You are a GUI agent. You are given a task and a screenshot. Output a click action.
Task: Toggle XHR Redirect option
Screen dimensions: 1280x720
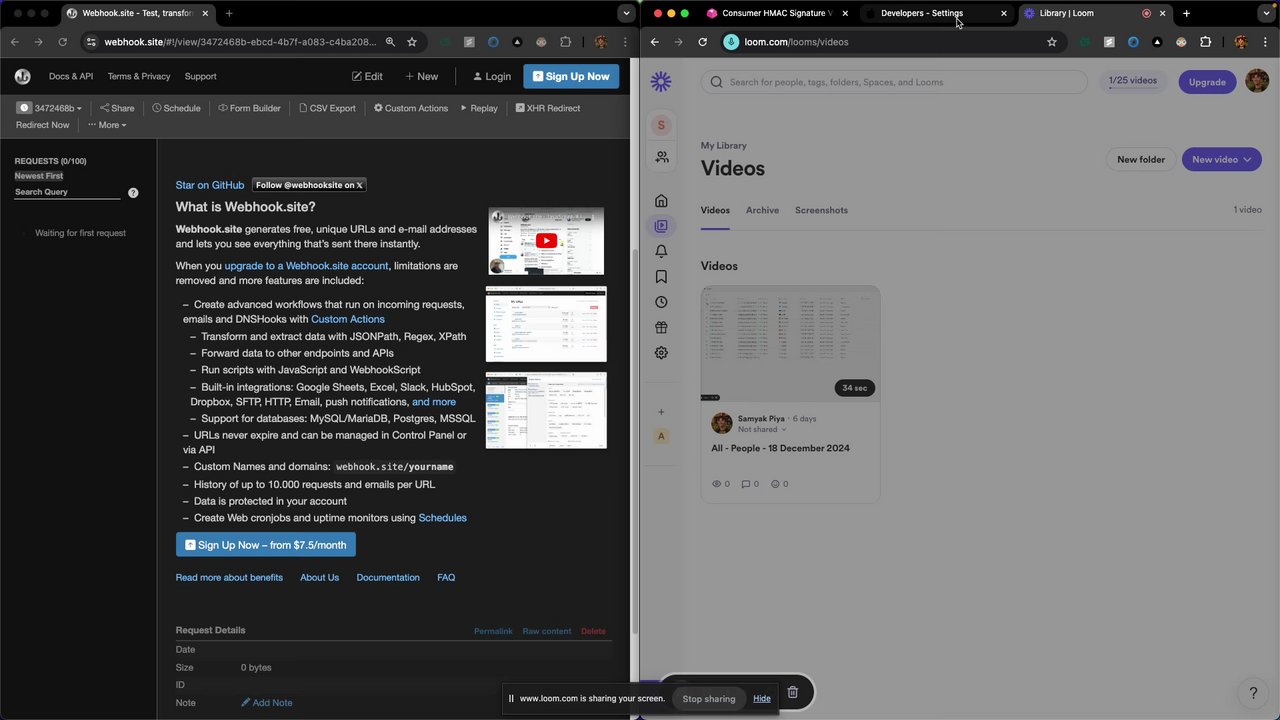pos(547,108)
